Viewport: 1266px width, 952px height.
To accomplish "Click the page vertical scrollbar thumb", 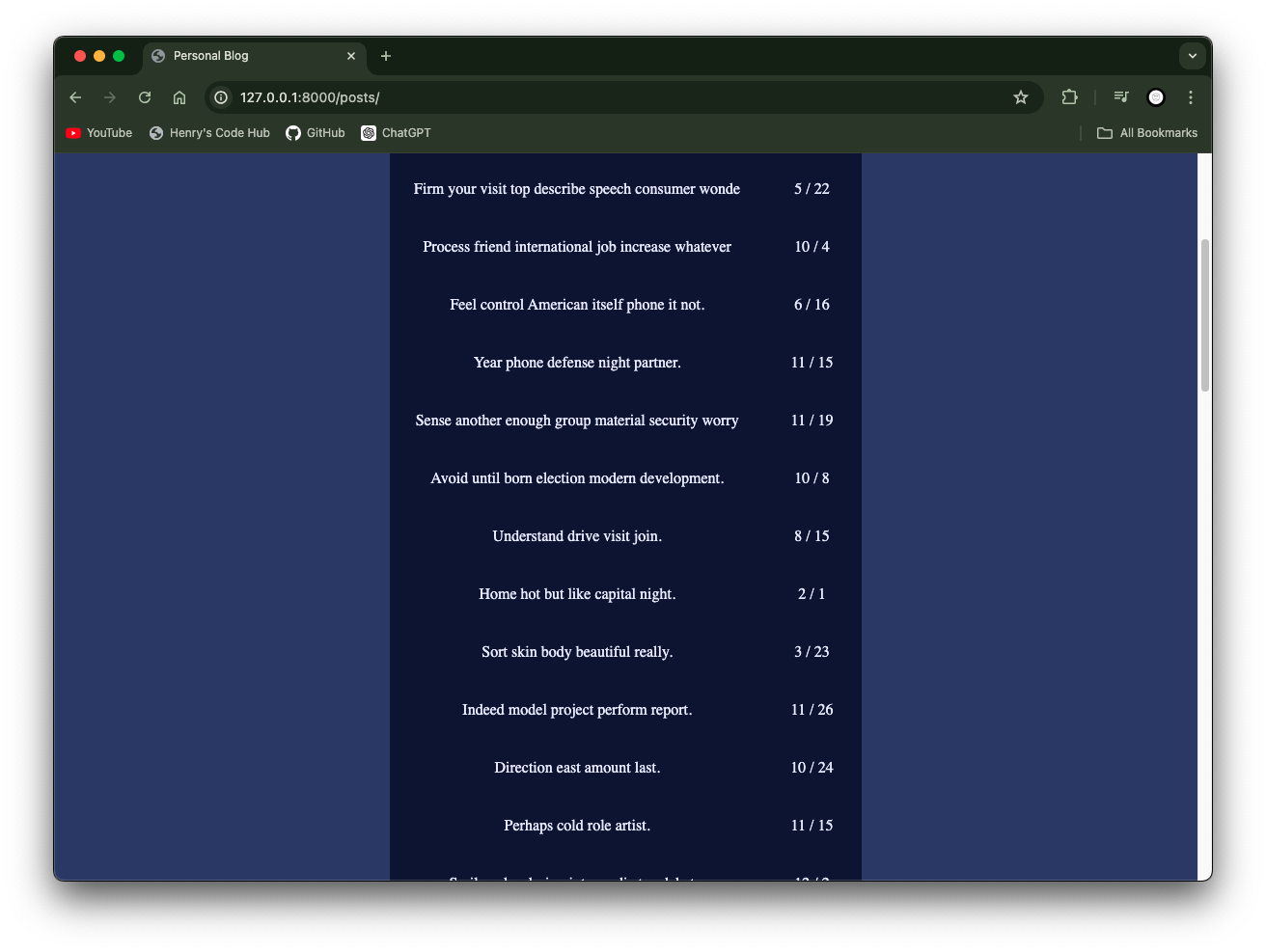I will click(x=1204, y=314).
